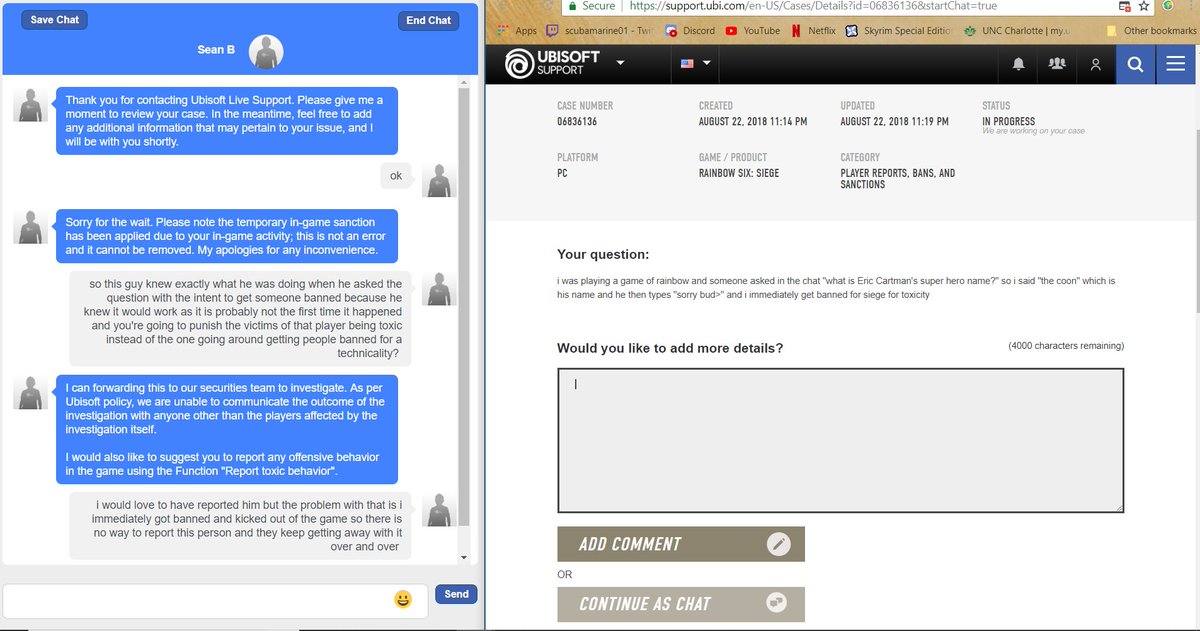End the live support chat

coord(428,20)
